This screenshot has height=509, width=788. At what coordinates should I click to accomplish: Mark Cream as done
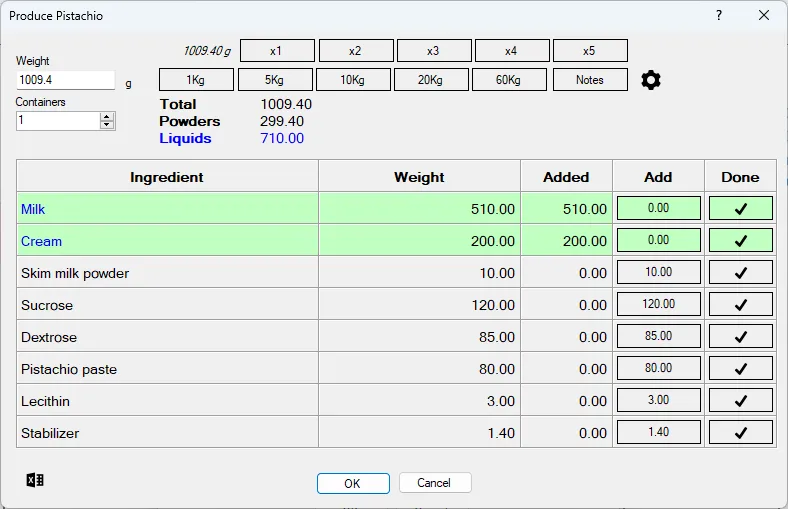[x=741, y=241]
